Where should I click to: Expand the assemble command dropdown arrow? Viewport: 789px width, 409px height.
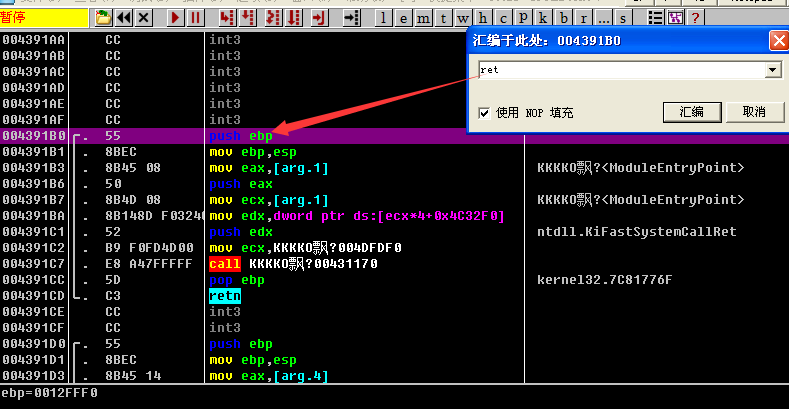point(772,70)
